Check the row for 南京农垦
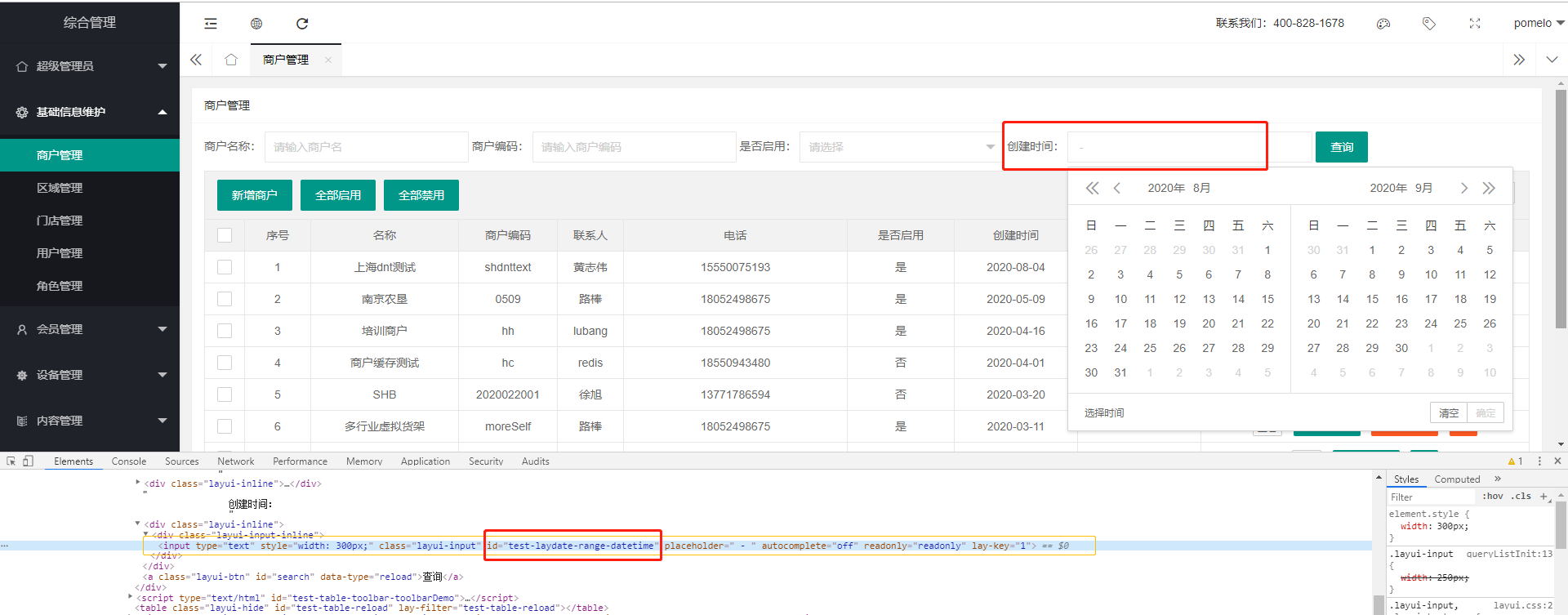 (x=225, y=299)
